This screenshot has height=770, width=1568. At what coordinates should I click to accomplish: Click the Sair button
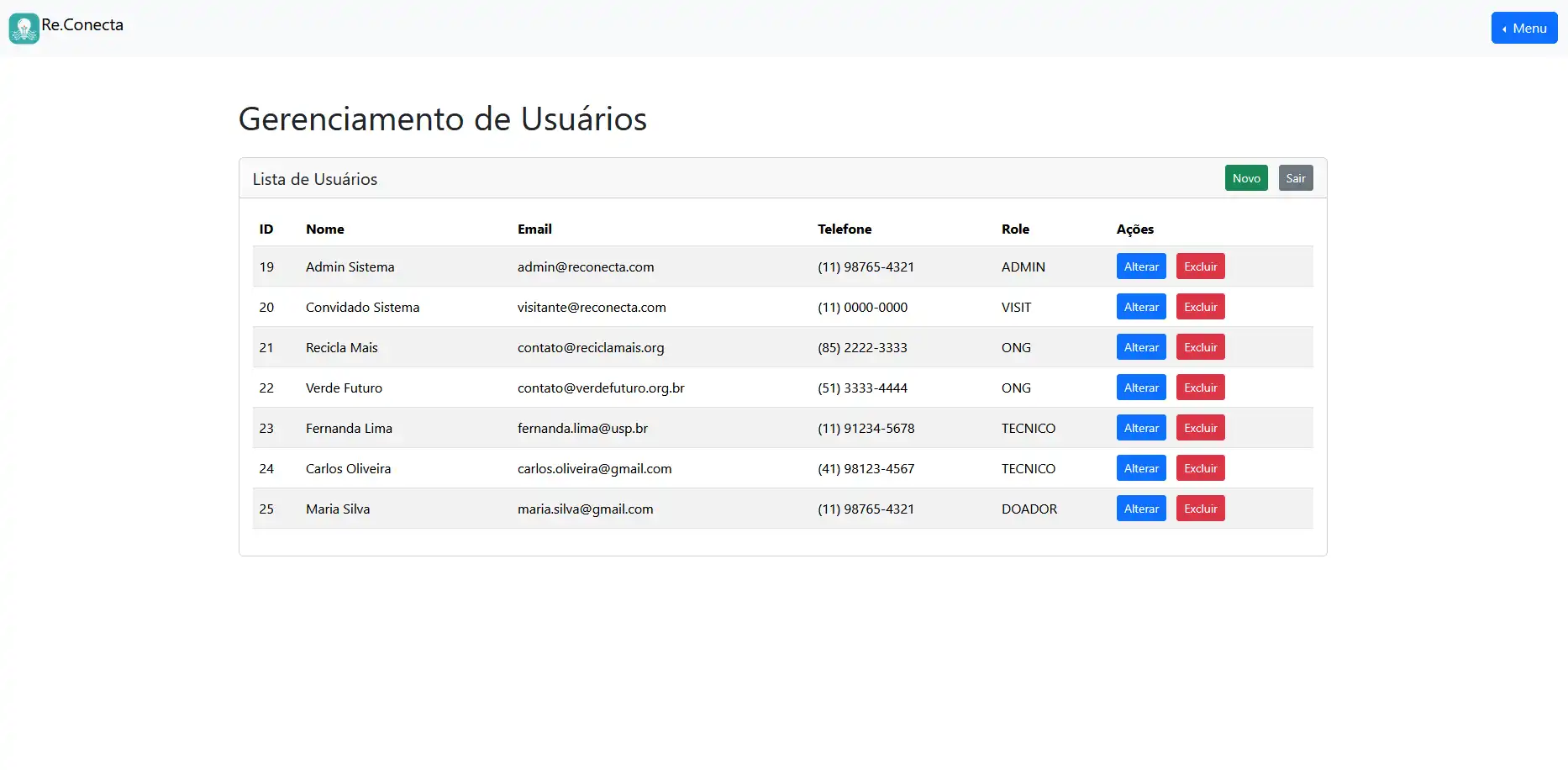tap(1295, 178)
